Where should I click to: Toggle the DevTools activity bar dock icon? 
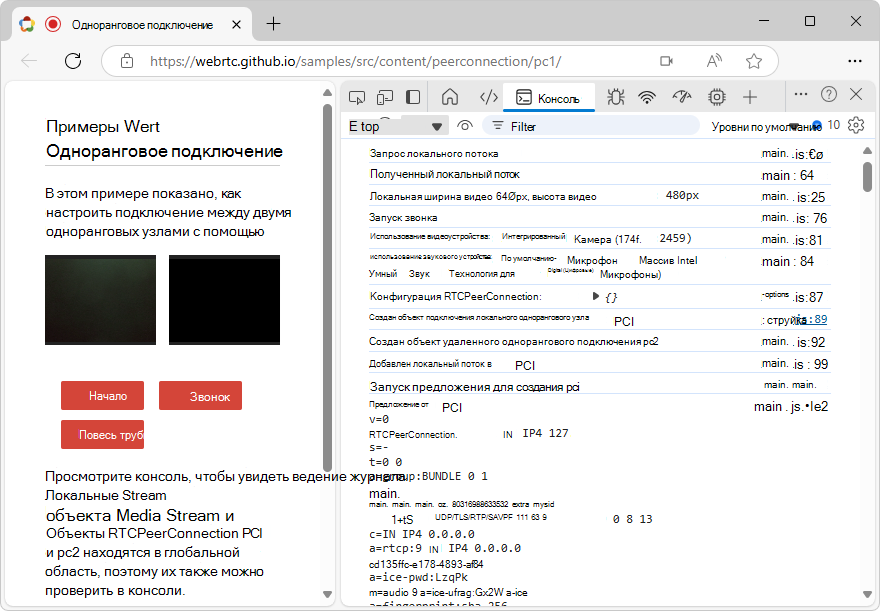(x=413, y=98)
